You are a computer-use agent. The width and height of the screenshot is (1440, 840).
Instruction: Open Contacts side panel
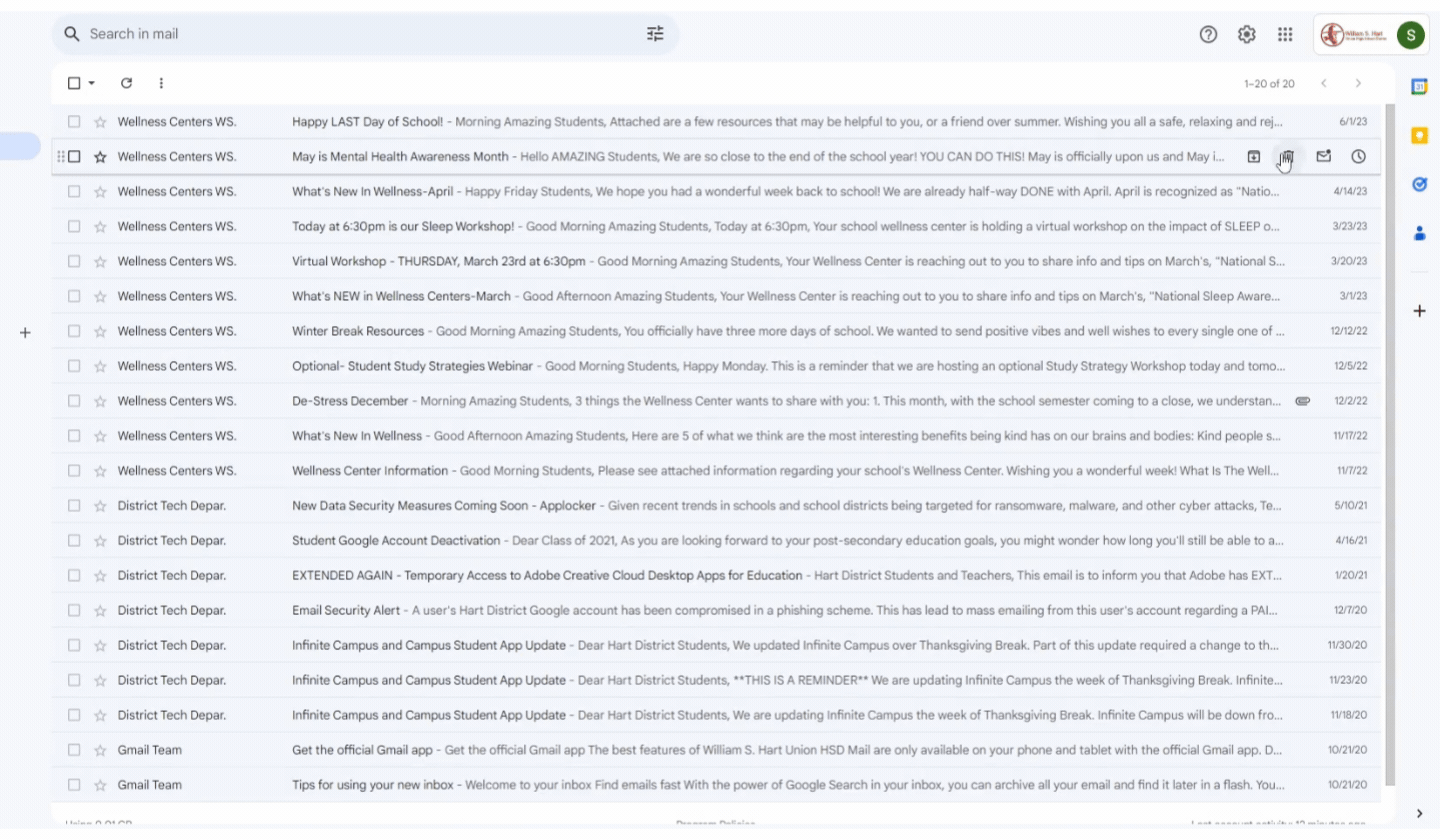pos(1419,233)
